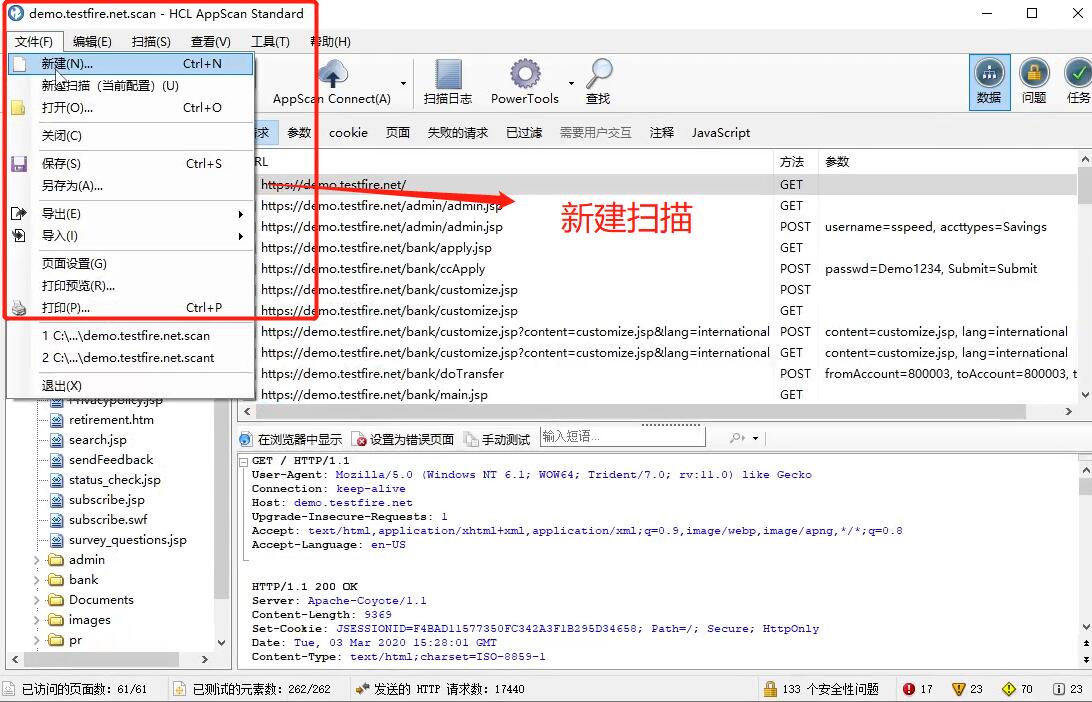Open PowerTools dropdown arrow
Viewport: 1092px width, 702px height.
[571, 84]
